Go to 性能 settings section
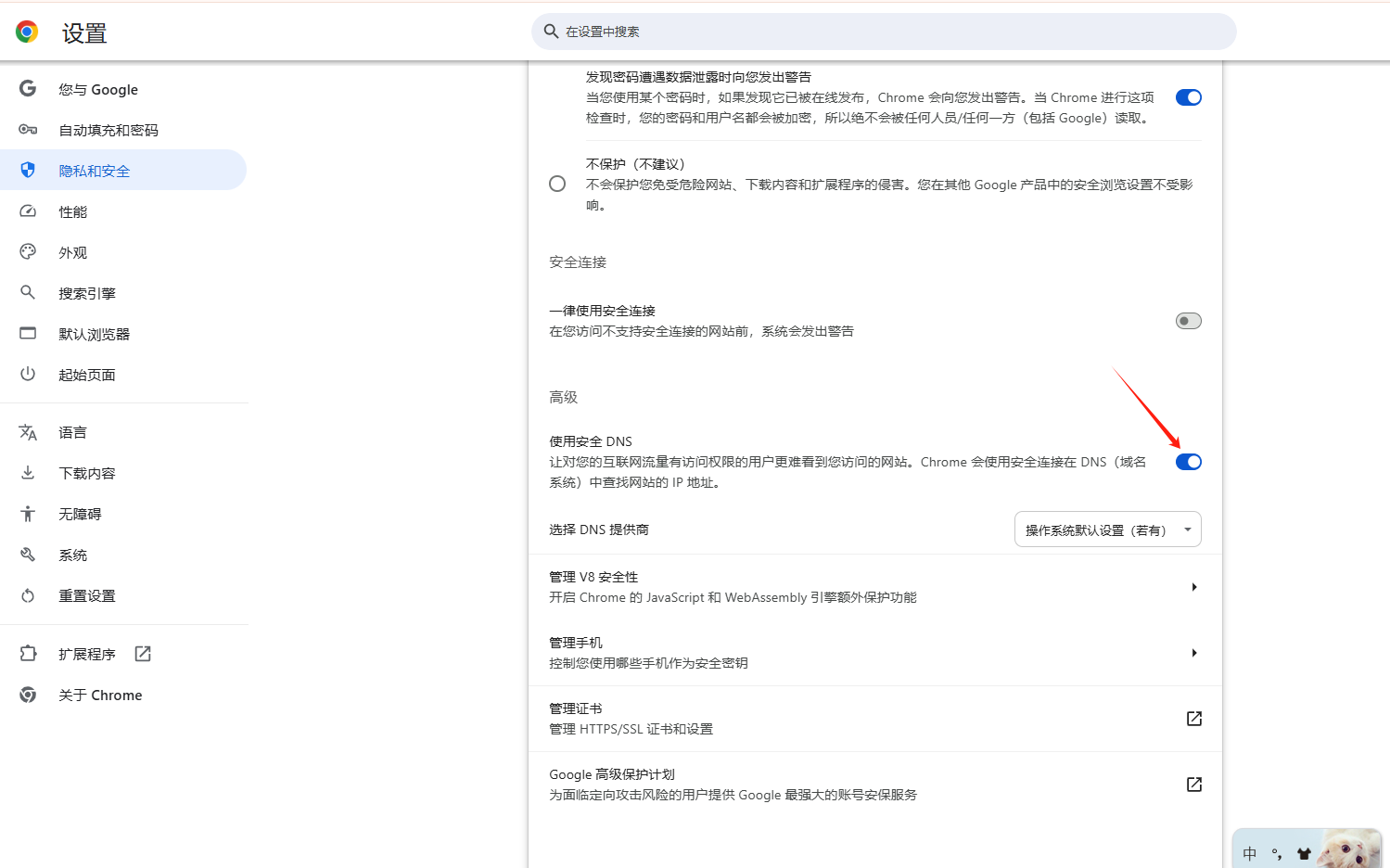1390x868 pixels. 123,211
